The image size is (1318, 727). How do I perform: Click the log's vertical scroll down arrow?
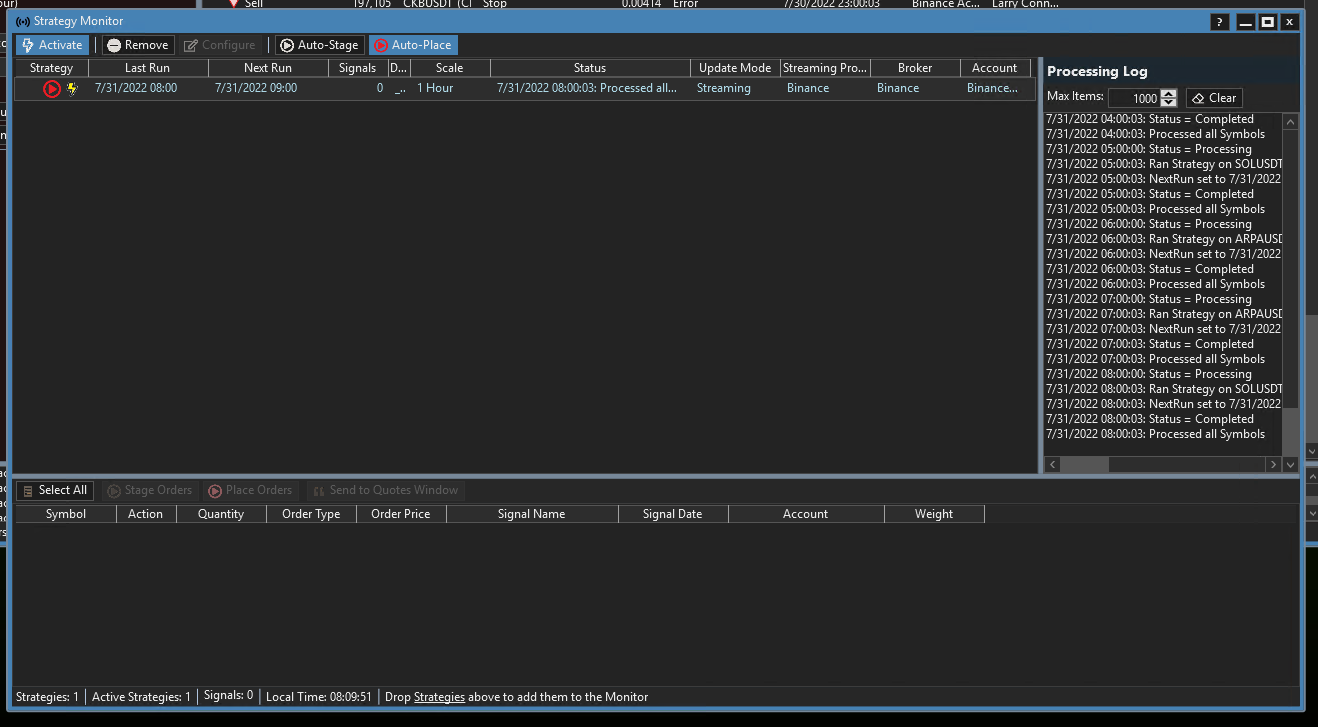(x=1290, y=465)
